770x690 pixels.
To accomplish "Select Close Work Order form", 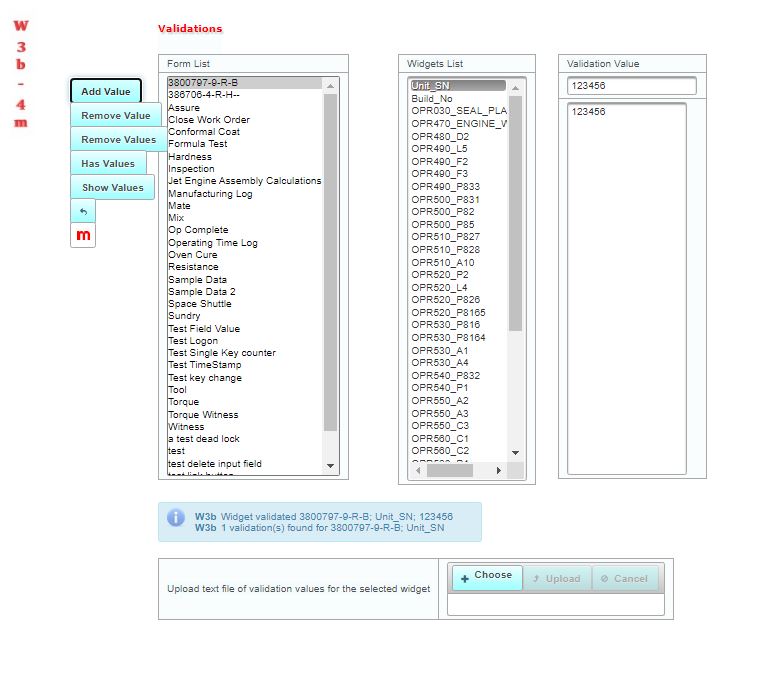I will pos(245,119).
